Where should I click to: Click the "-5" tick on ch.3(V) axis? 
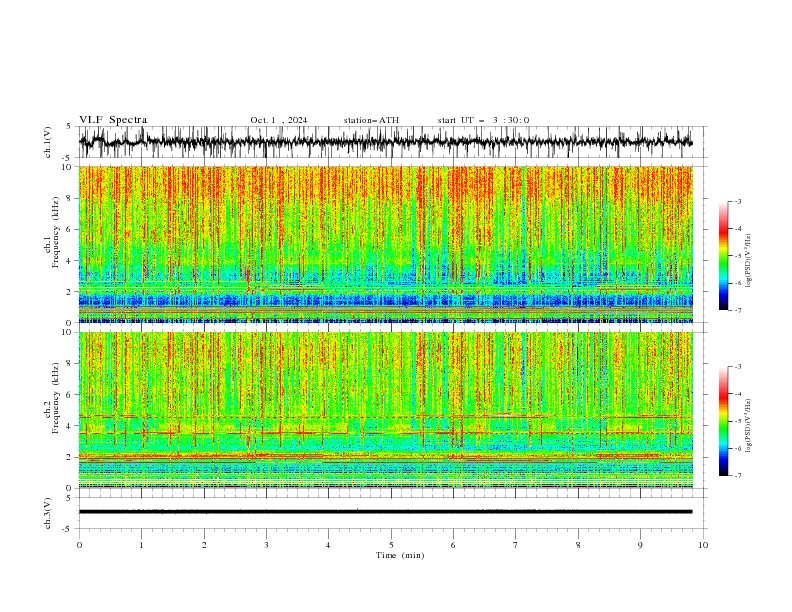coord(68,529)
